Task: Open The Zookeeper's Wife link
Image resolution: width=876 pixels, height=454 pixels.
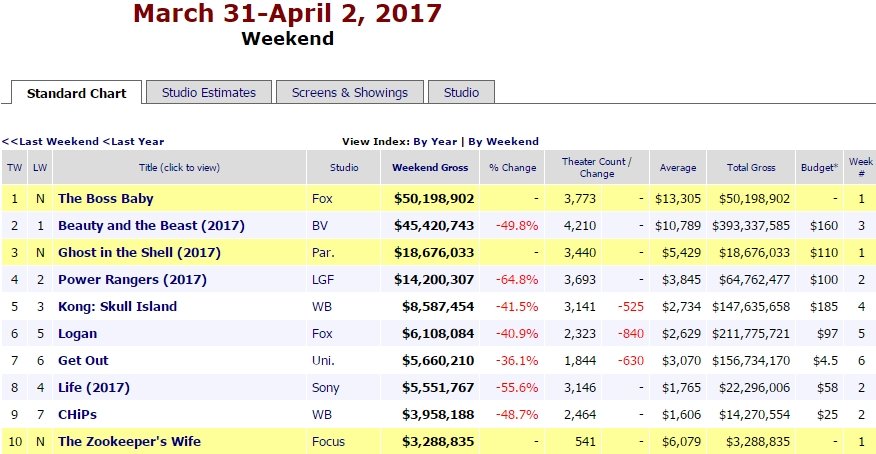Action: [x=125, y=441]
